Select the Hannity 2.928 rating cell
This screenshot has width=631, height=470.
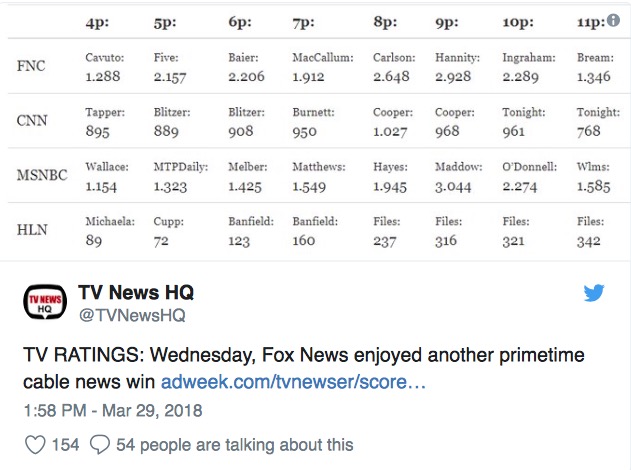457,67
